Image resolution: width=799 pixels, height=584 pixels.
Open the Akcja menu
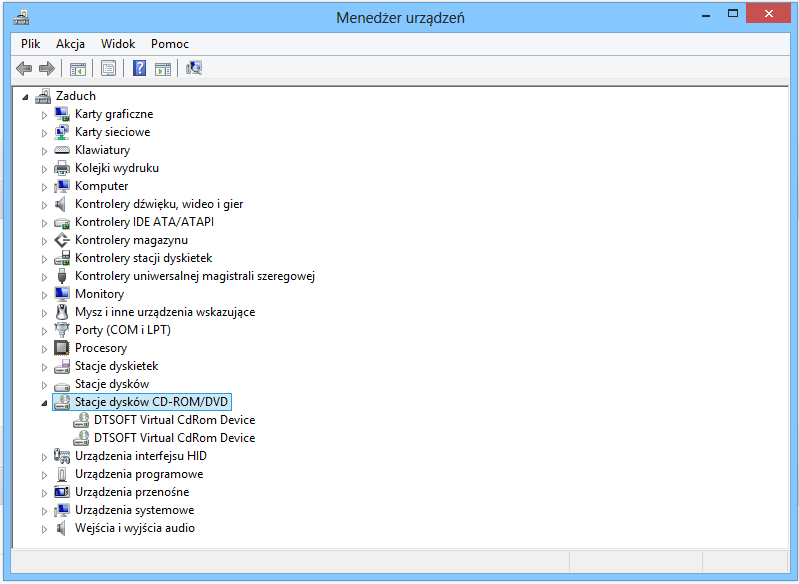point(70,44)
